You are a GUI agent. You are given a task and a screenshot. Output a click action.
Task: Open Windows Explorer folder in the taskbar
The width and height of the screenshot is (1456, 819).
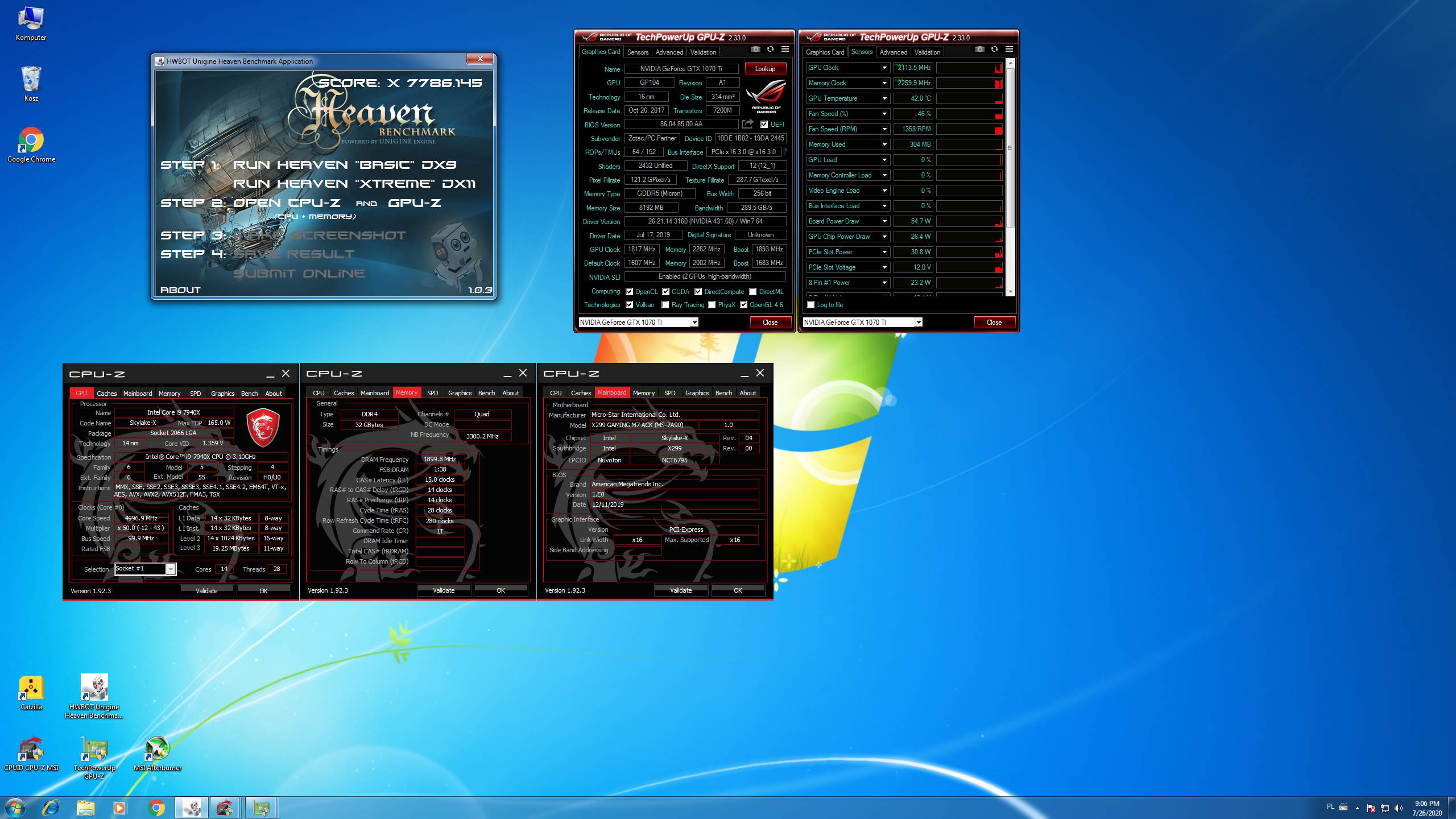click(86, 808)
